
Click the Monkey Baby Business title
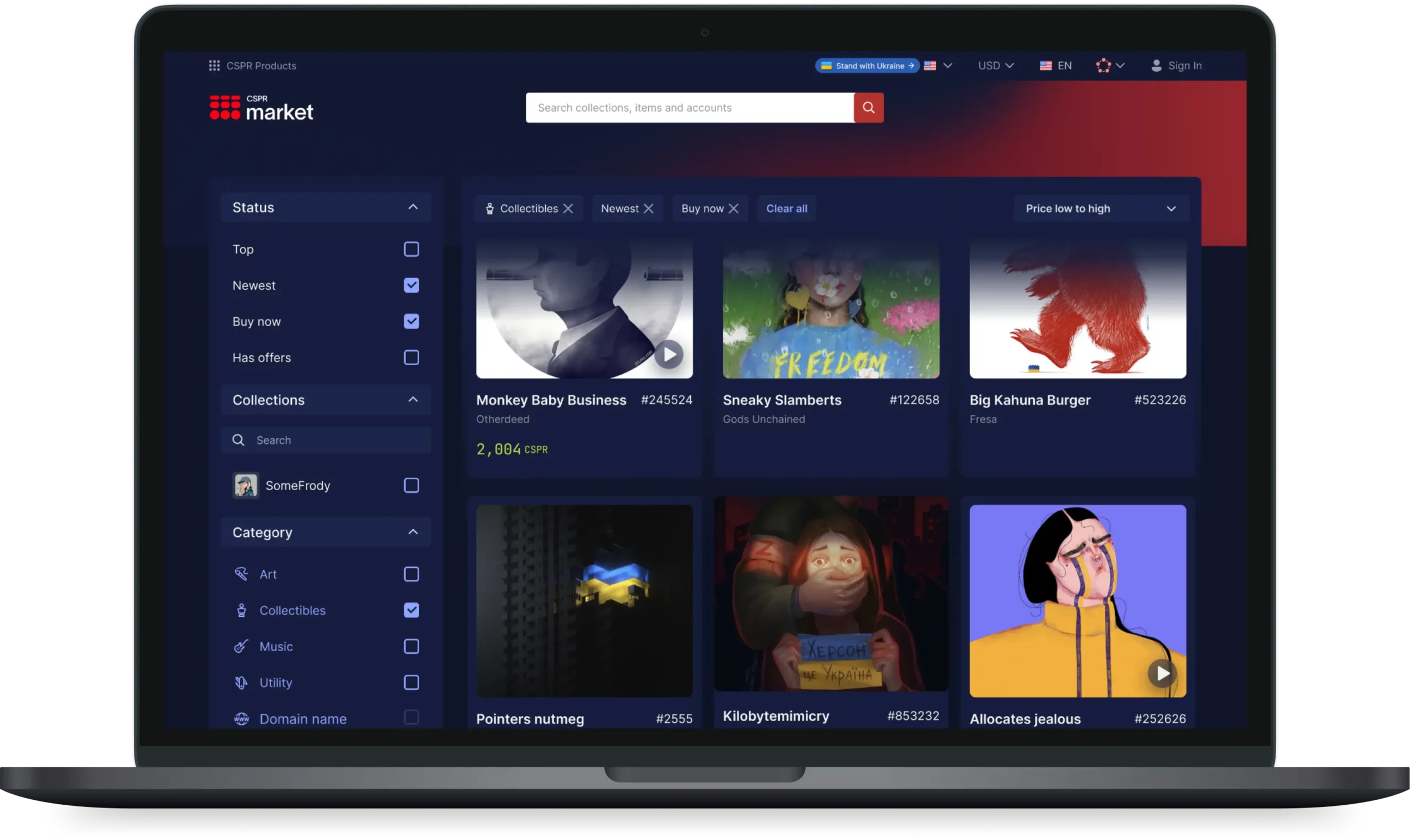551,400
